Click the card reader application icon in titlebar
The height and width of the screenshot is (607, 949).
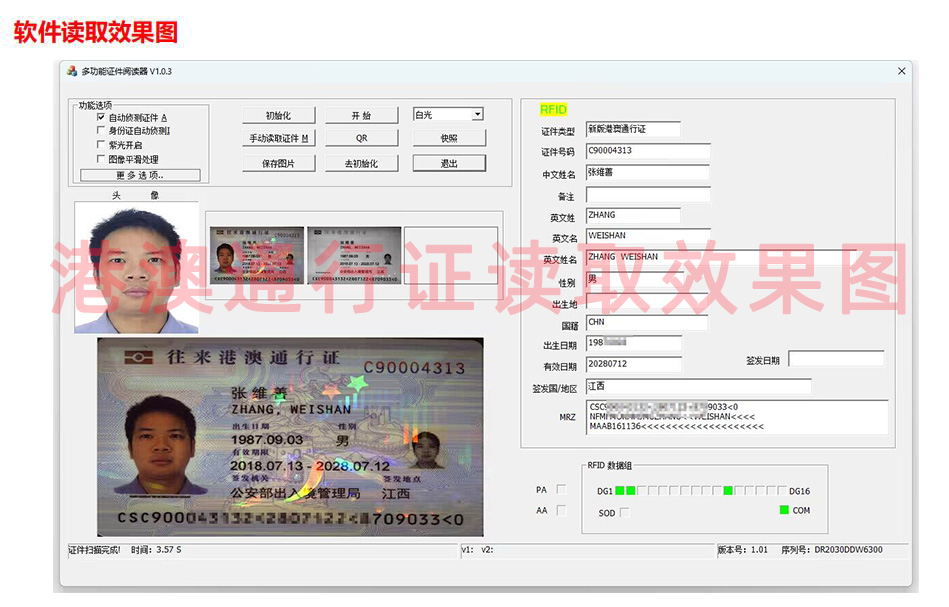[x=74, y=70]
